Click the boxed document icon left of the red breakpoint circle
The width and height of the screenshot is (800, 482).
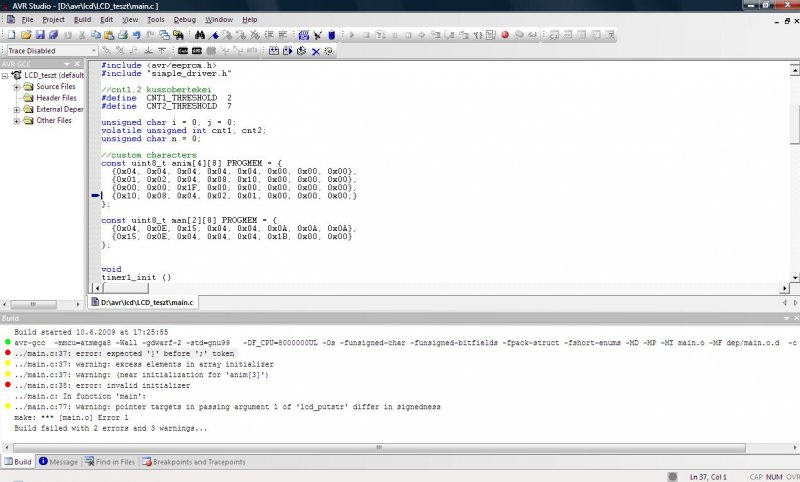(491, 35)
